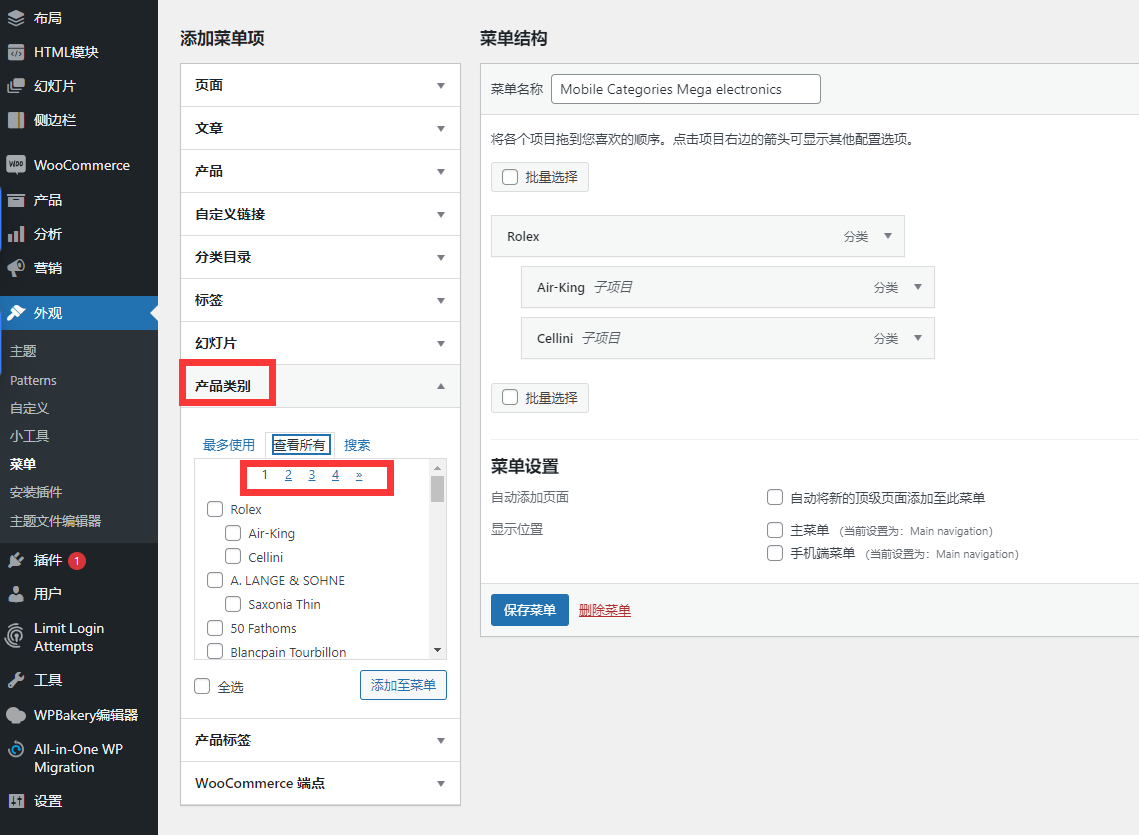Check the Air-King category checkbox
Screen dimensions: 1139x835
point(233,533)
